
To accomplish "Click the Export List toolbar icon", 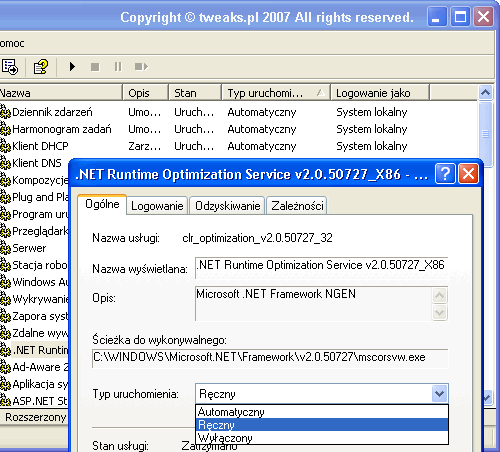I will [10, 67].
